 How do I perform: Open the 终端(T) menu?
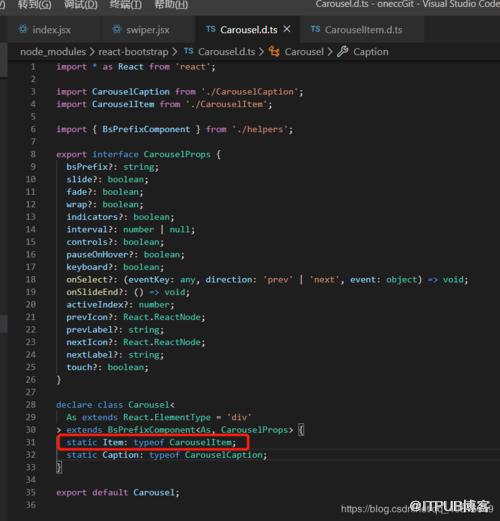(125, 4)
